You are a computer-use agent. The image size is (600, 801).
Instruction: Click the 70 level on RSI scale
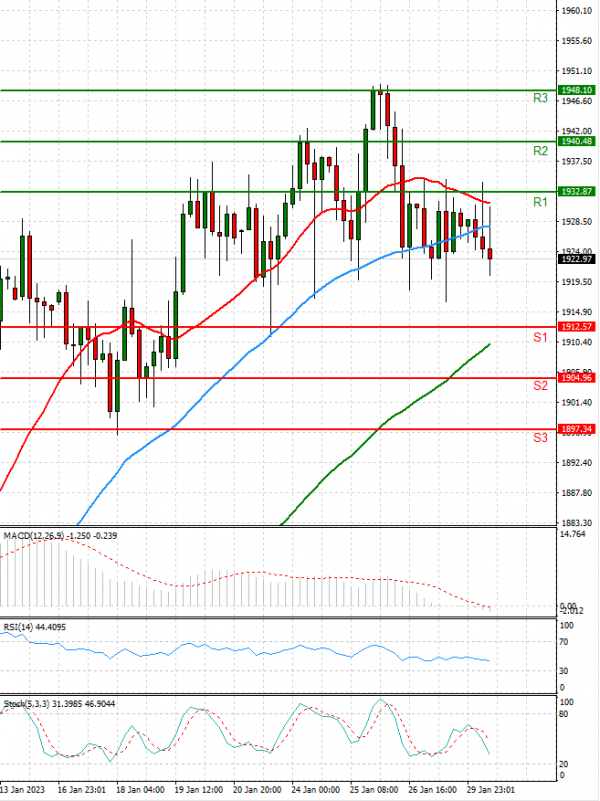pos(564,642)
